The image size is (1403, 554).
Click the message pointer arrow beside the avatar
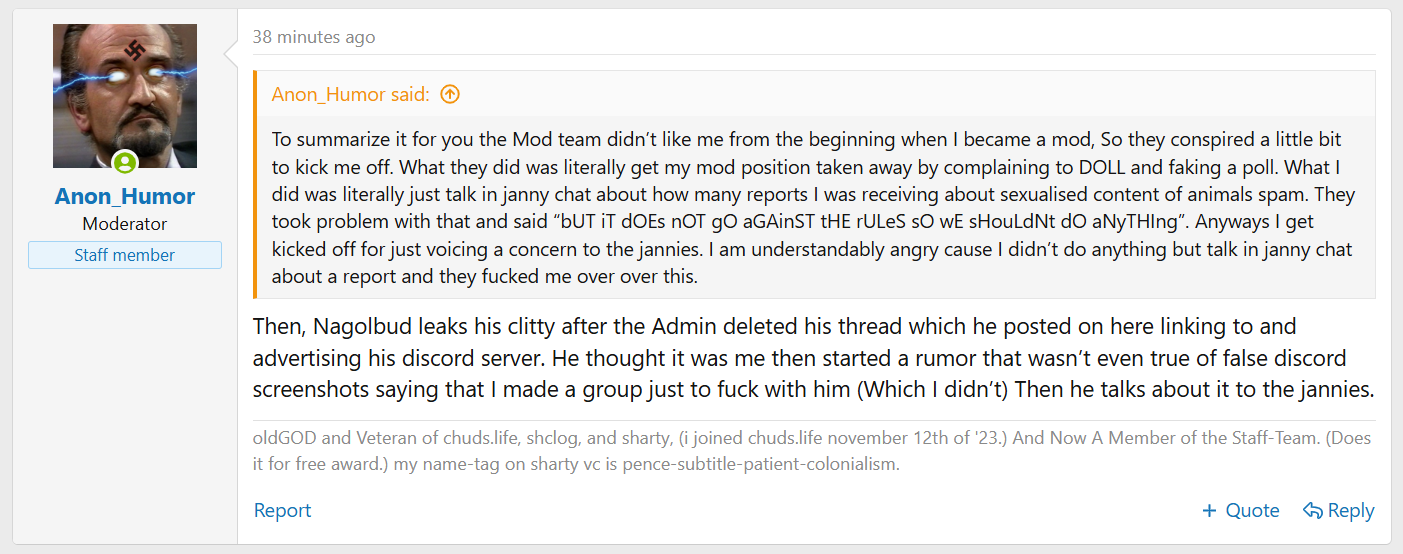(231, 49)
